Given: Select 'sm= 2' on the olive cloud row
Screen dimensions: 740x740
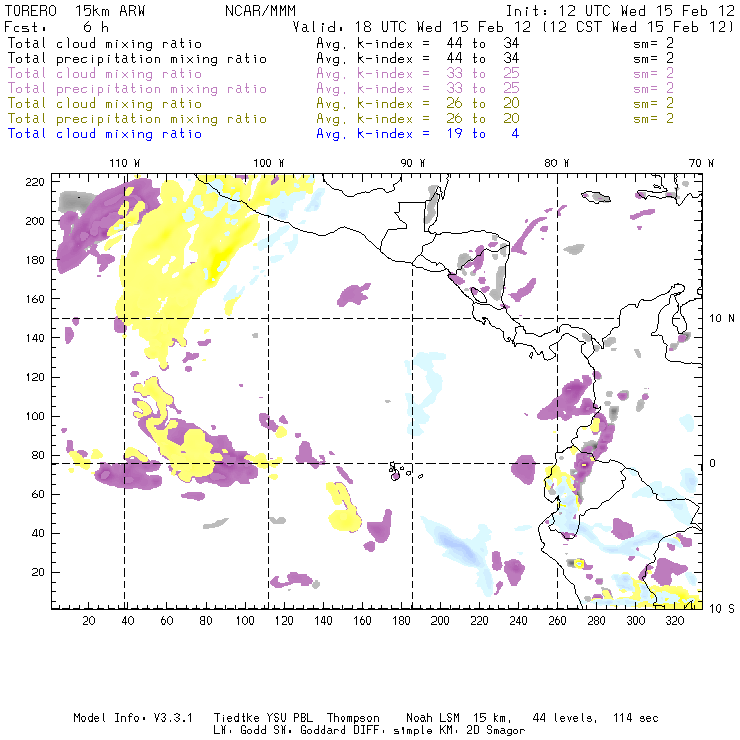Looking at the screenshot, I should point(653,104).
